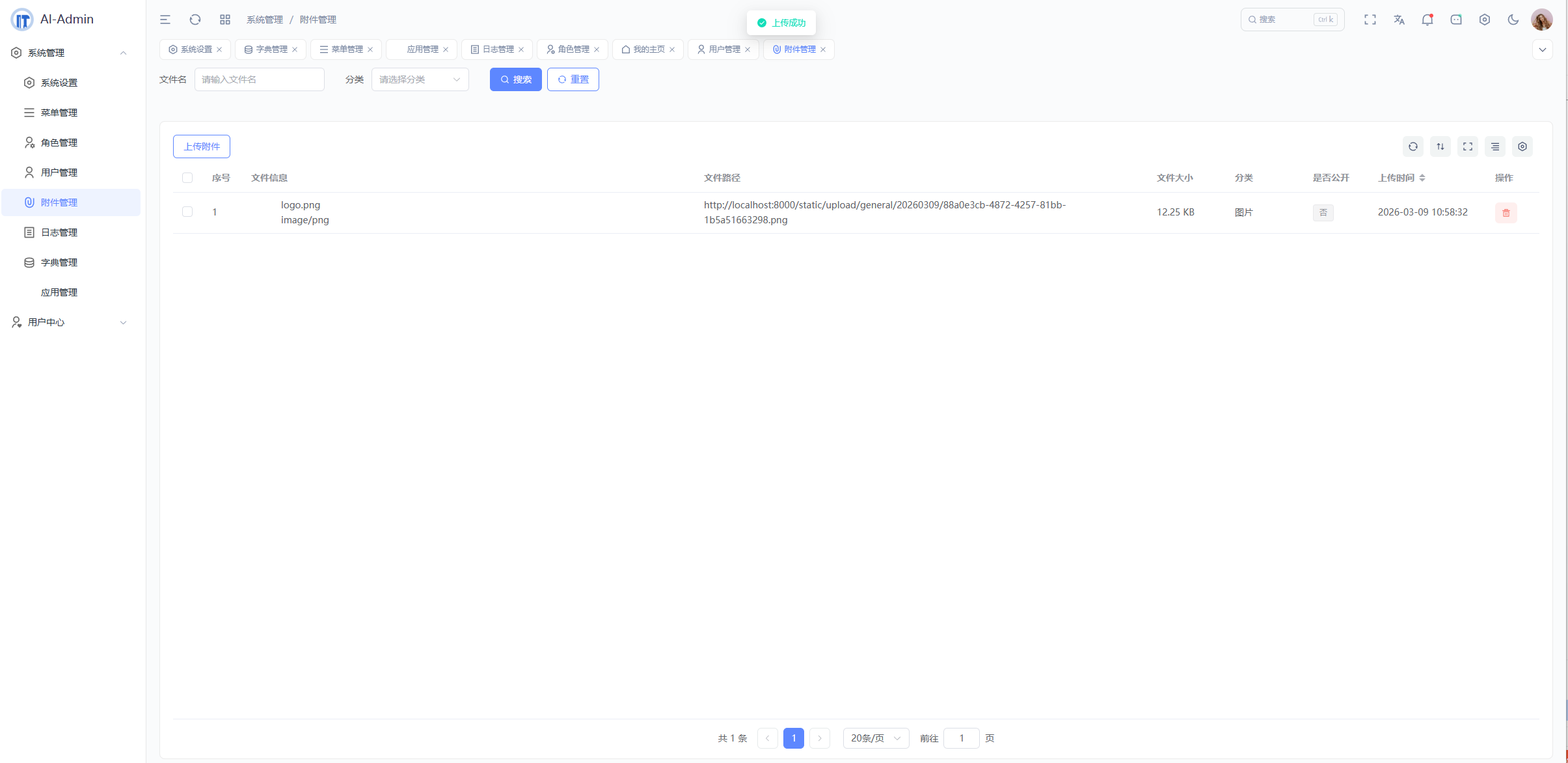Screen dimensions: 1568x763
Task: Go to the previous page
Action: (768, 738)
